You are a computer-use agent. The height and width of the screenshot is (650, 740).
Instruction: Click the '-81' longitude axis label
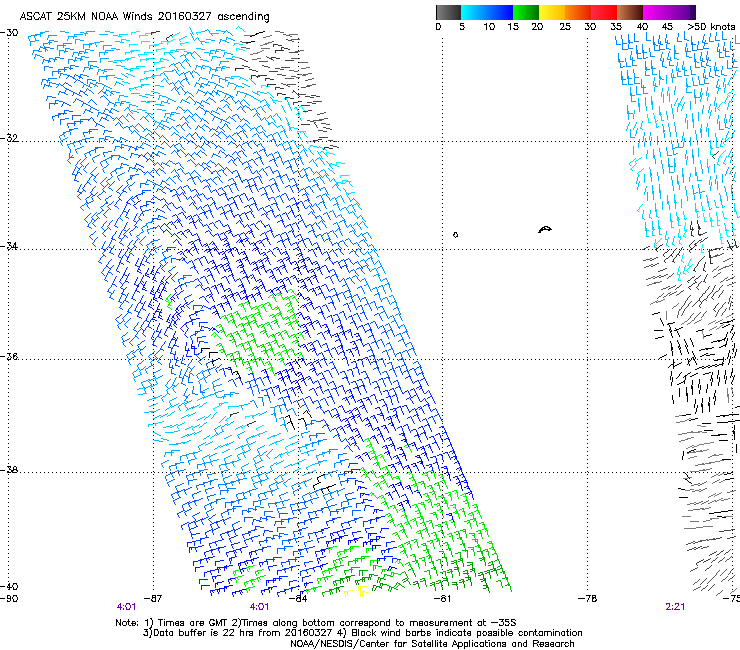(442, 599)
